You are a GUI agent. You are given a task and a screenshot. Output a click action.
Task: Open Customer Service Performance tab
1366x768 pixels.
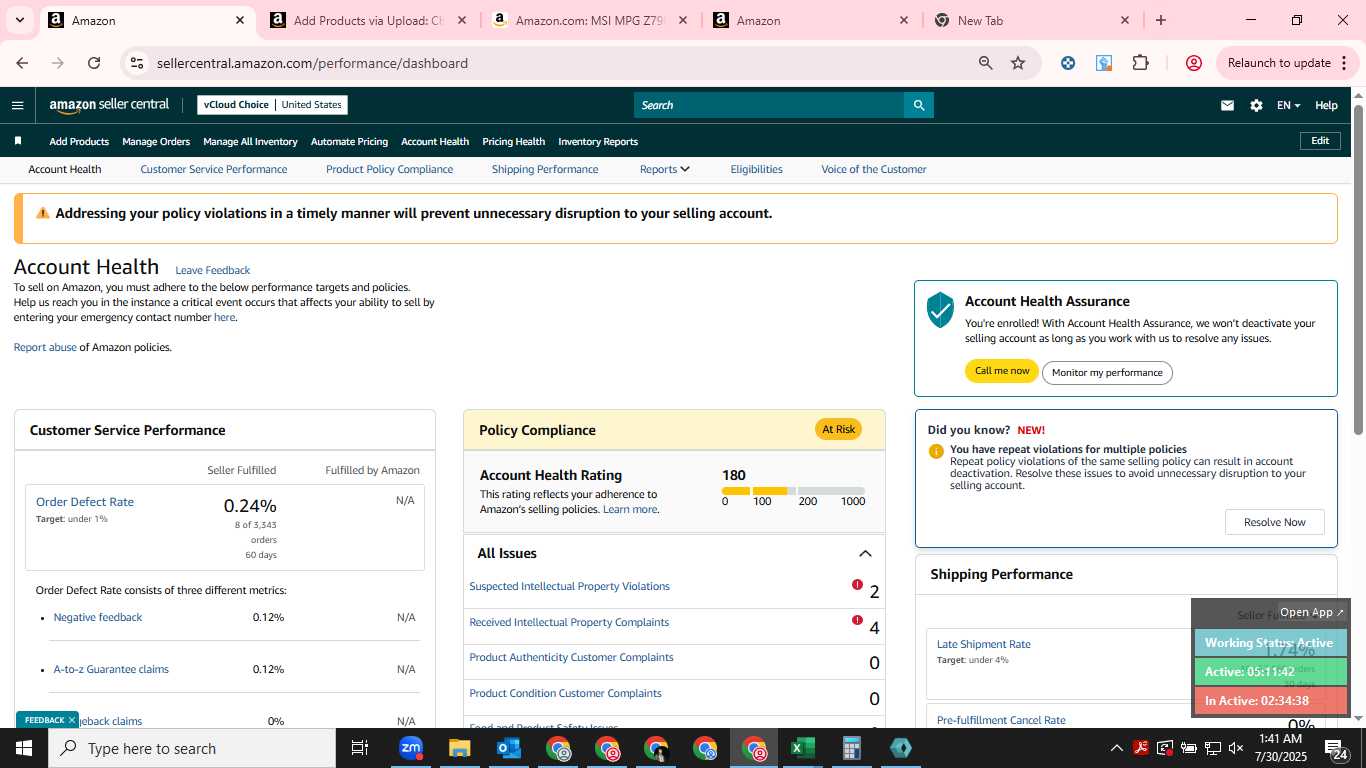(x=214, y=169)
